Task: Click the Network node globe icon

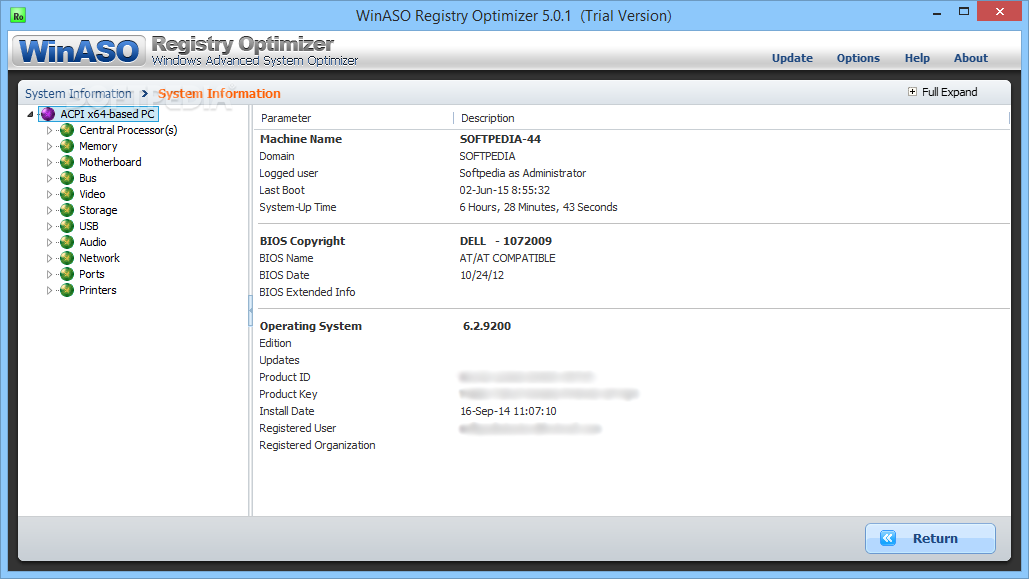Action: pos(67,258)
